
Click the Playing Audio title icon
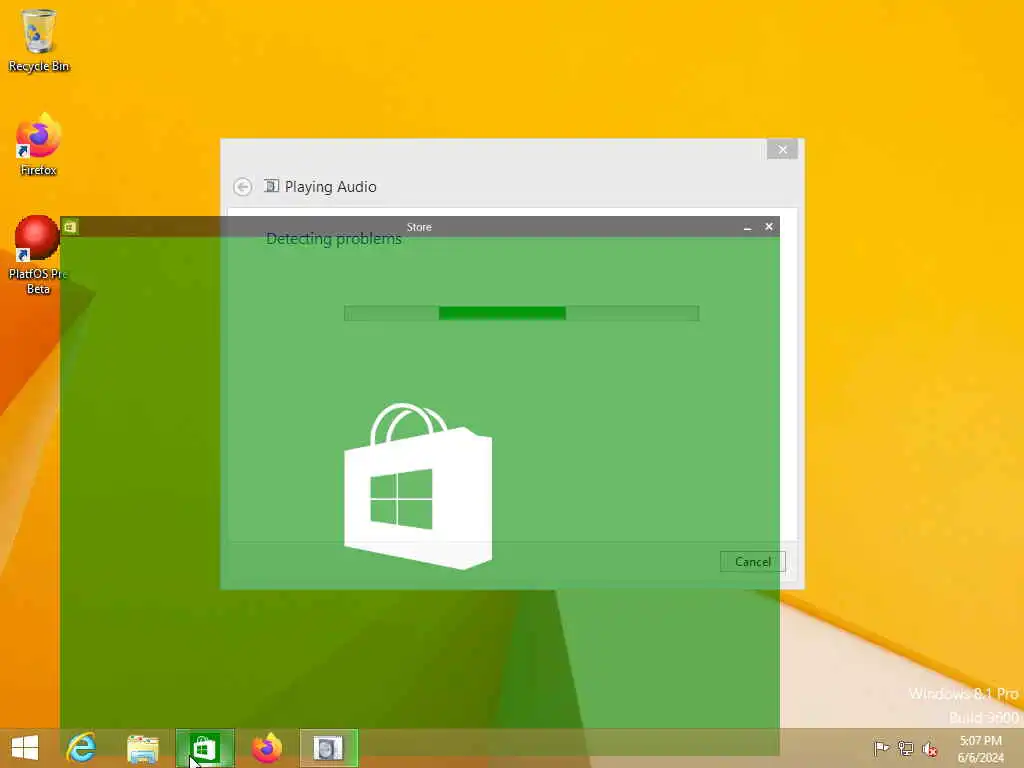(x=271, y=186)
